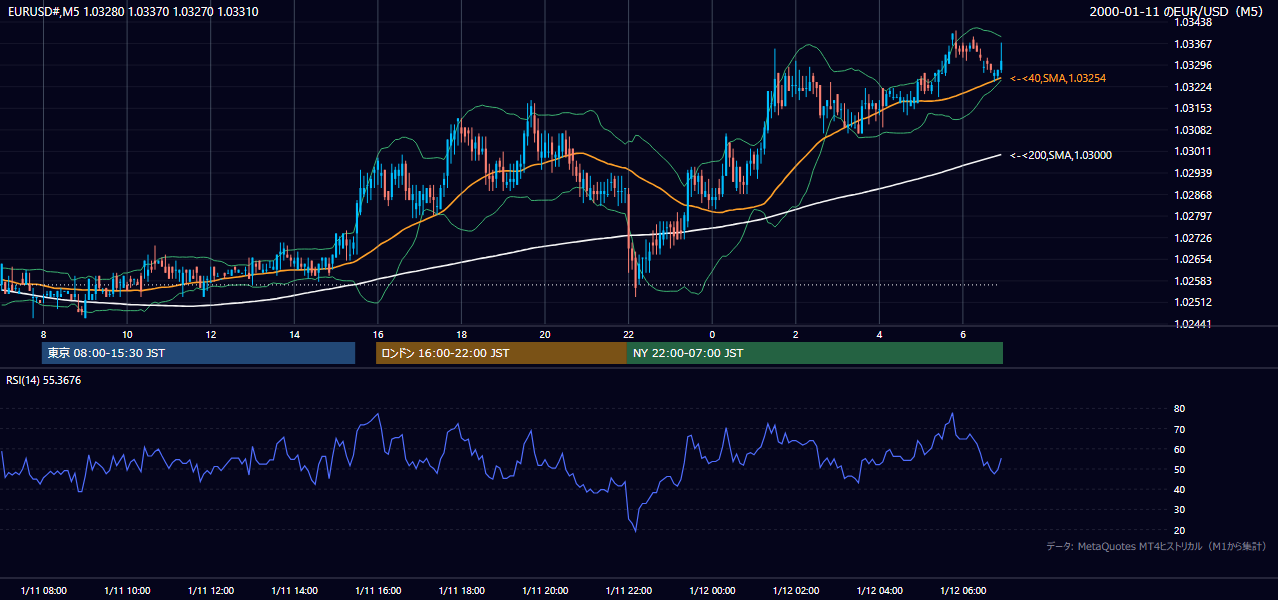Click the white 200 SMA 1.03000 label
The width and height of the screenshot is (1278, 600).
point(1061,155)
